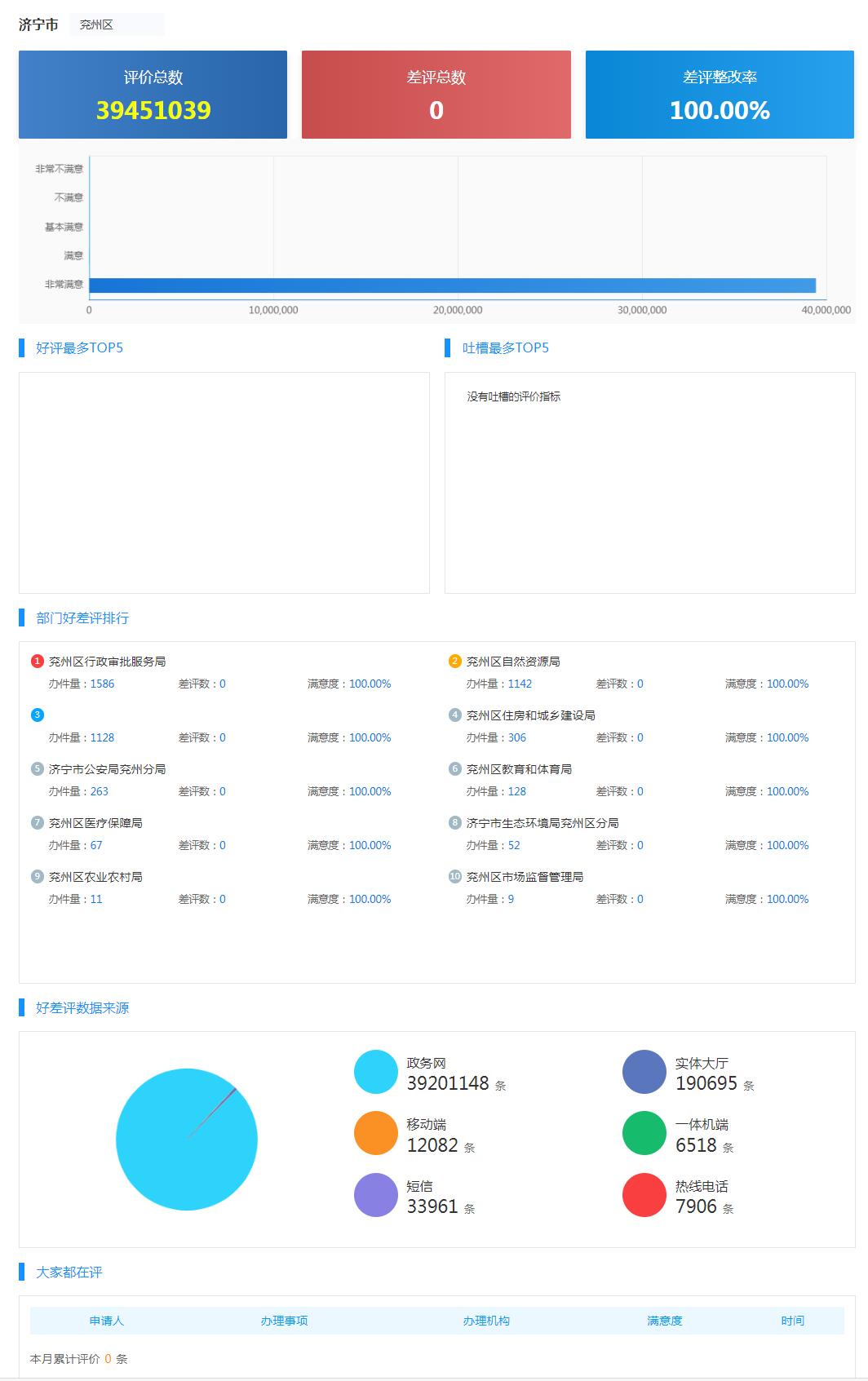Click the purple 短信 circle icon
This screenshot has width=868, height=1381.
(375, 1195)
